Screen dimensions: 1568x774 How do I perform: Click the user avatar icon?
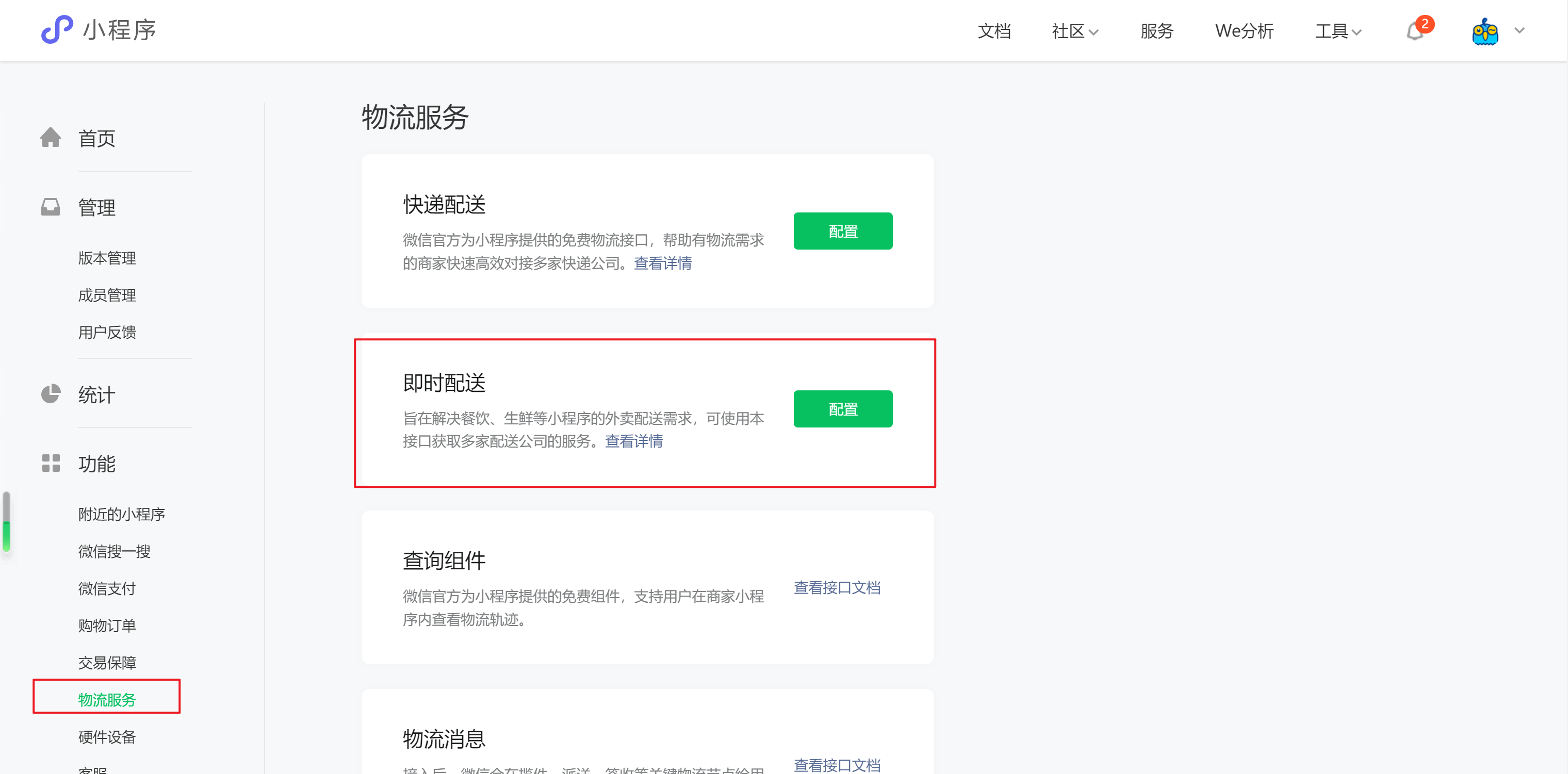pyautogui.click(x=1484, y=31)
